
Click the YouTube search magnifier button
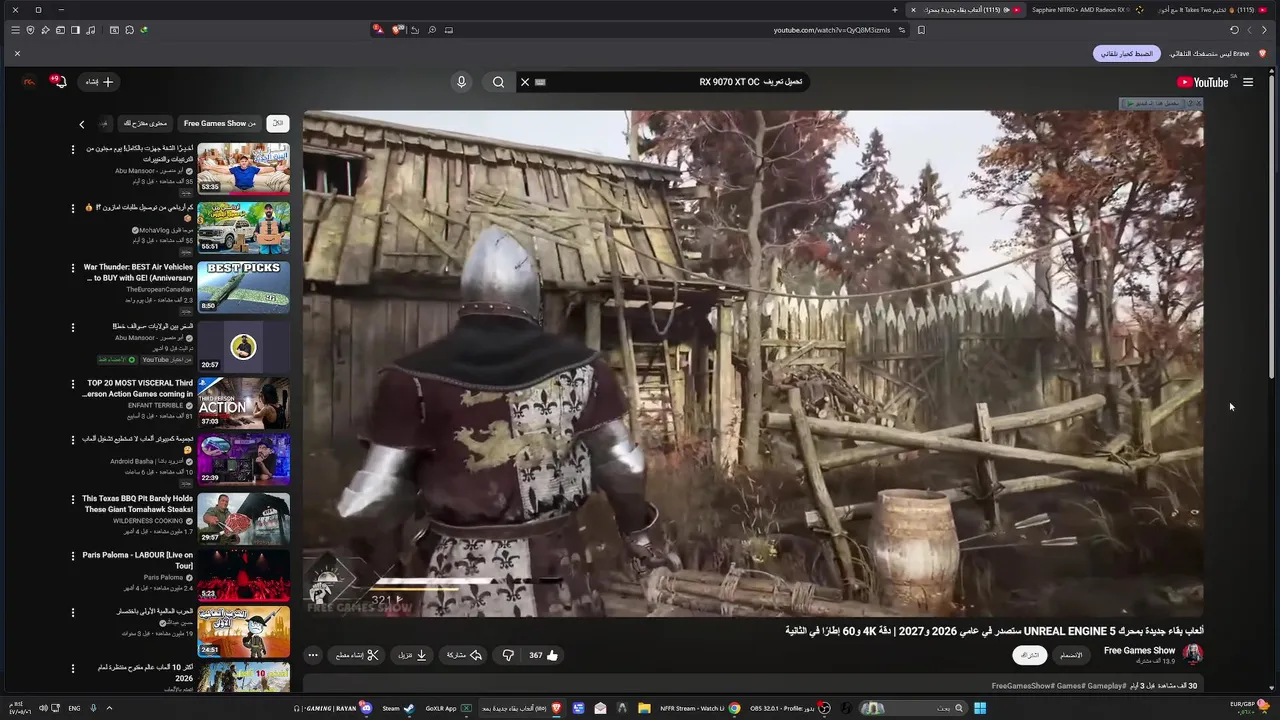coord(498,82)
